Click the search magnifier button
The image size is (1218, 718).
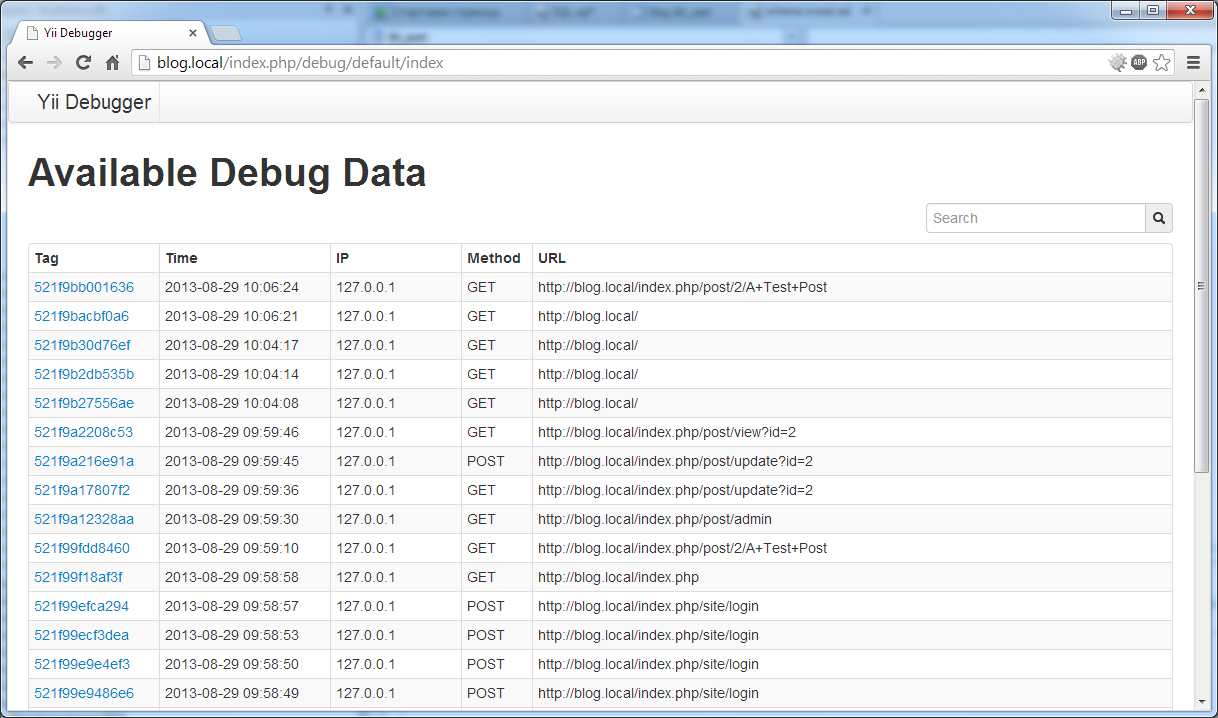[x=1159, y=218]
